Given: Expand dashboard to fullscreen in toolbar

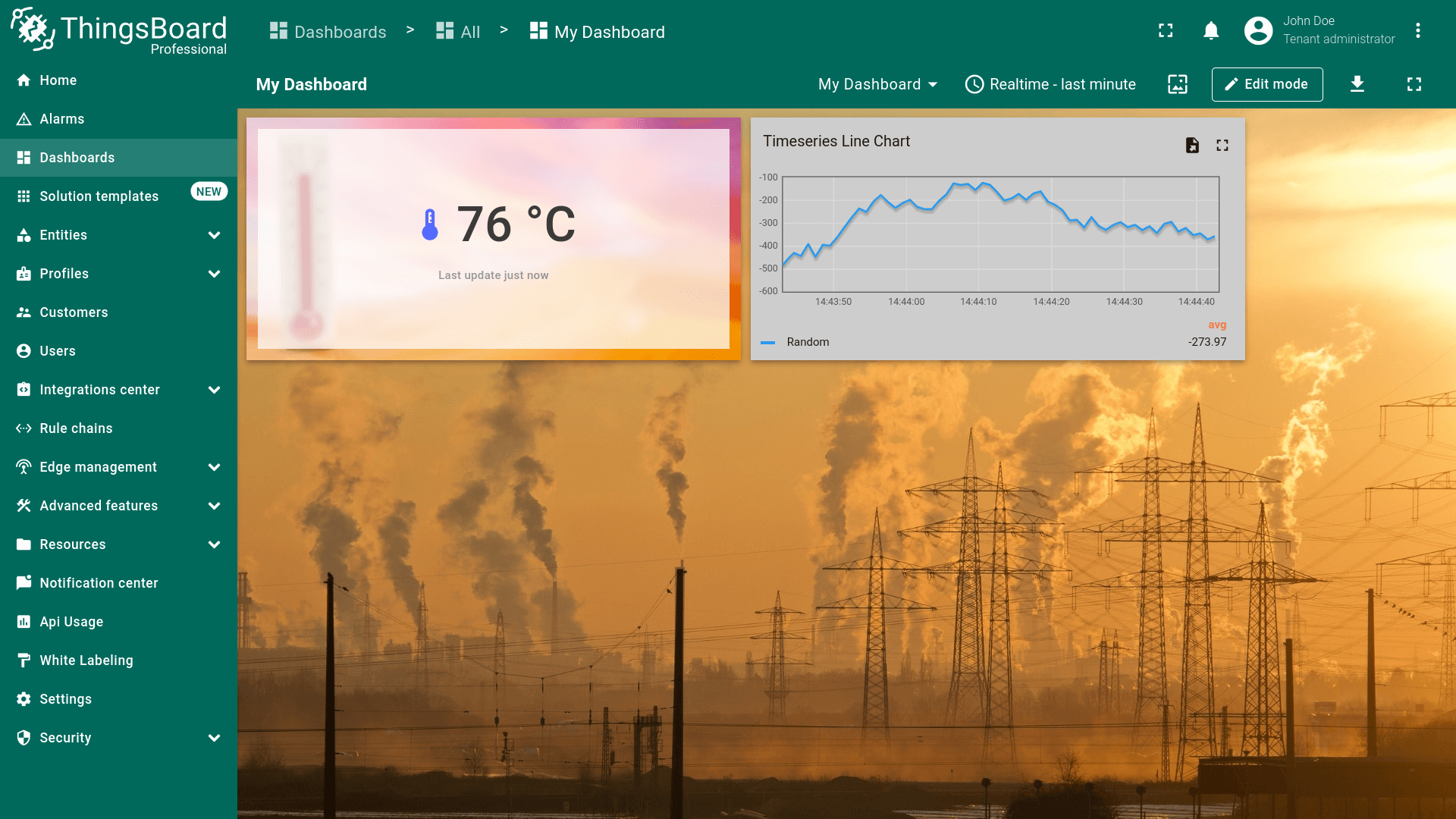Looking at the screenshot, I should [1414, 84].
